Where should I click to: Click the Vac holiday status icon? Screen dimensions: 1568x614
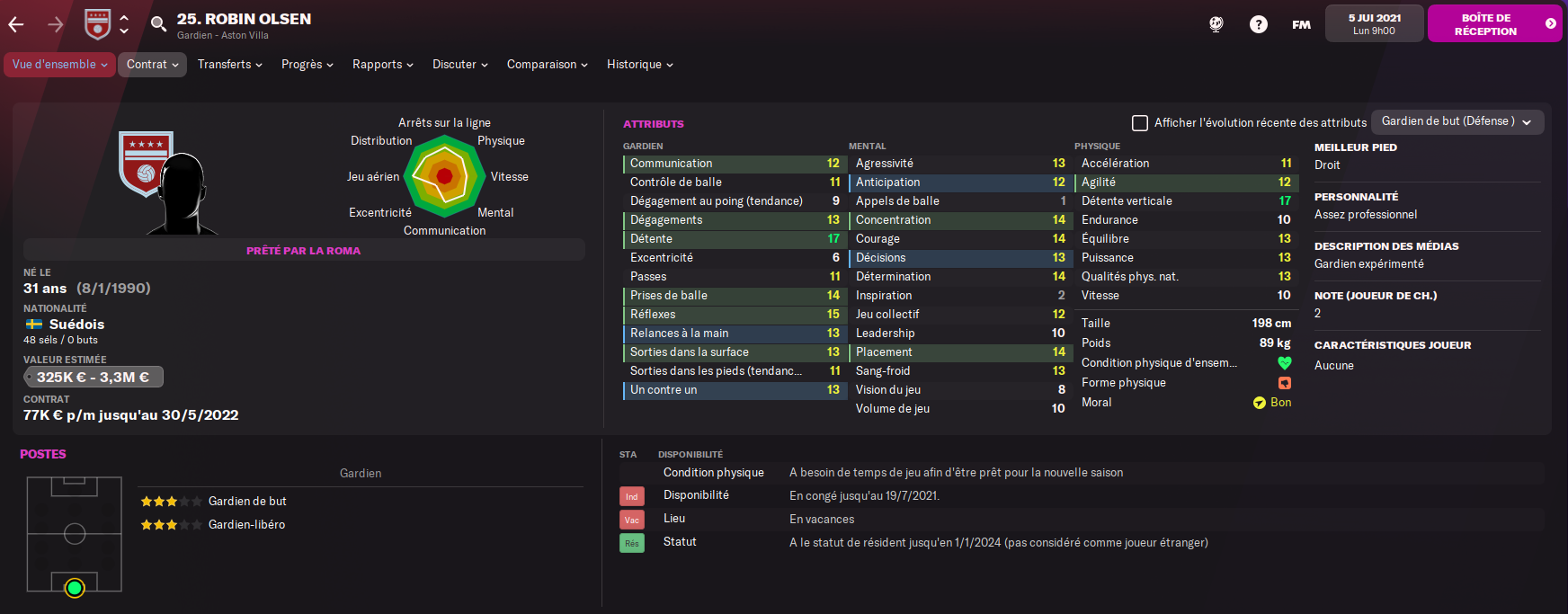click(x=632, y=520)
